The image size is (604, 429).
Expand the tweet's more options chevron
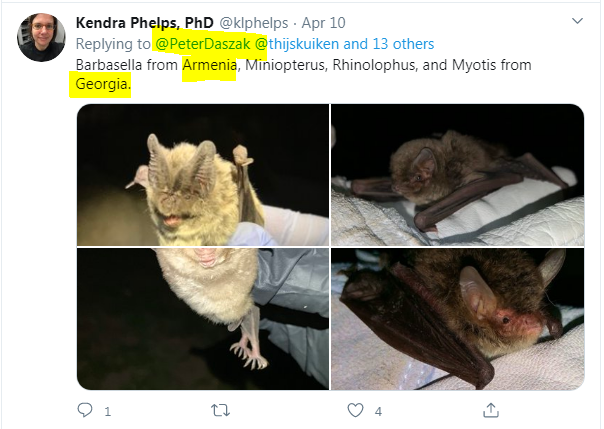coord(577,20)
